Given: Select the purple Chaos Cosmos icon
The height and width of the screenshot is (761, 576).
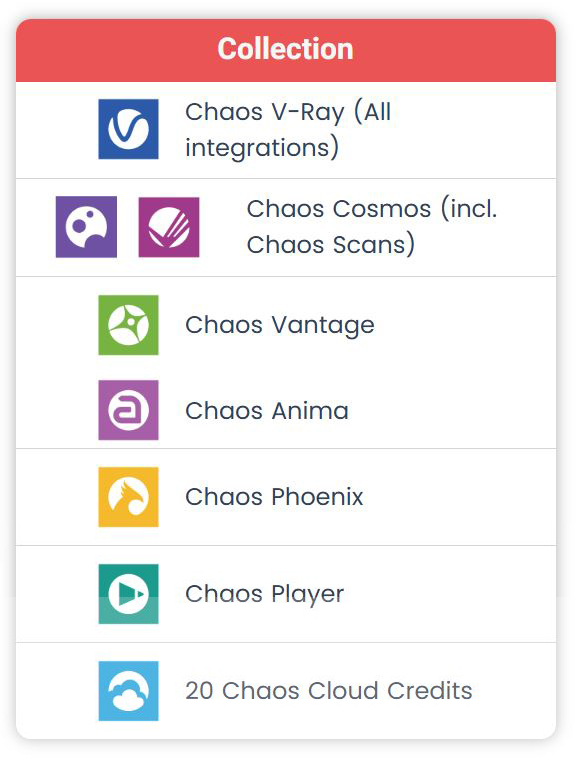Looking at the screenshot, I should (86, 227).
